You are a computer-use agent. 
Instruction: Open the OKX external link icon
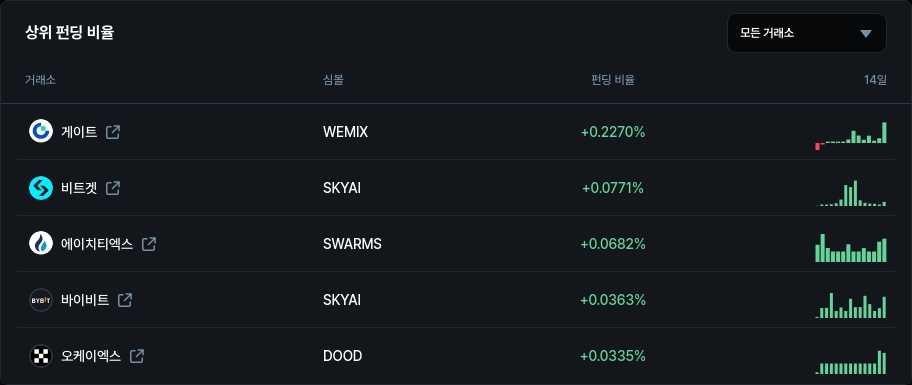coord(137,356)
